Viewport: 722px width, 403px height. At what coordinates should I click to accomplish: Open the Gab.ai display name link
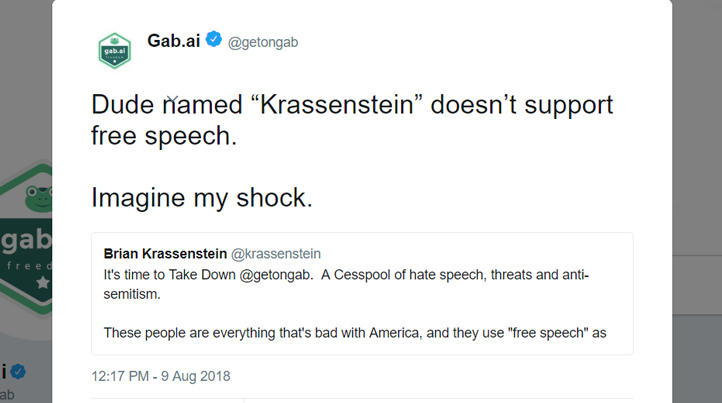[x=174, y=41]
